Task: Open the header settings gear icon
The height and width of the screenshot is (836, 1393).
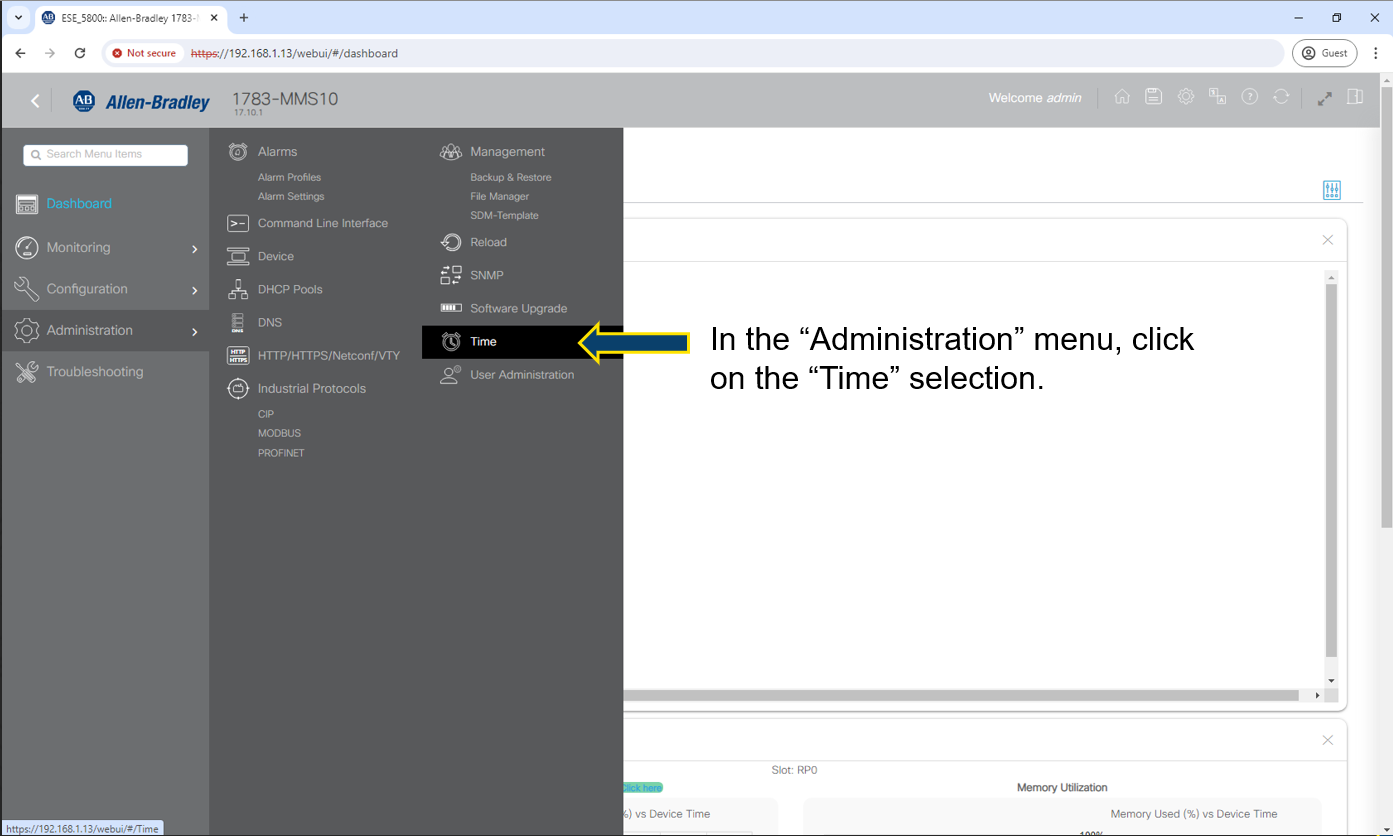Action: pos(1185,97)
